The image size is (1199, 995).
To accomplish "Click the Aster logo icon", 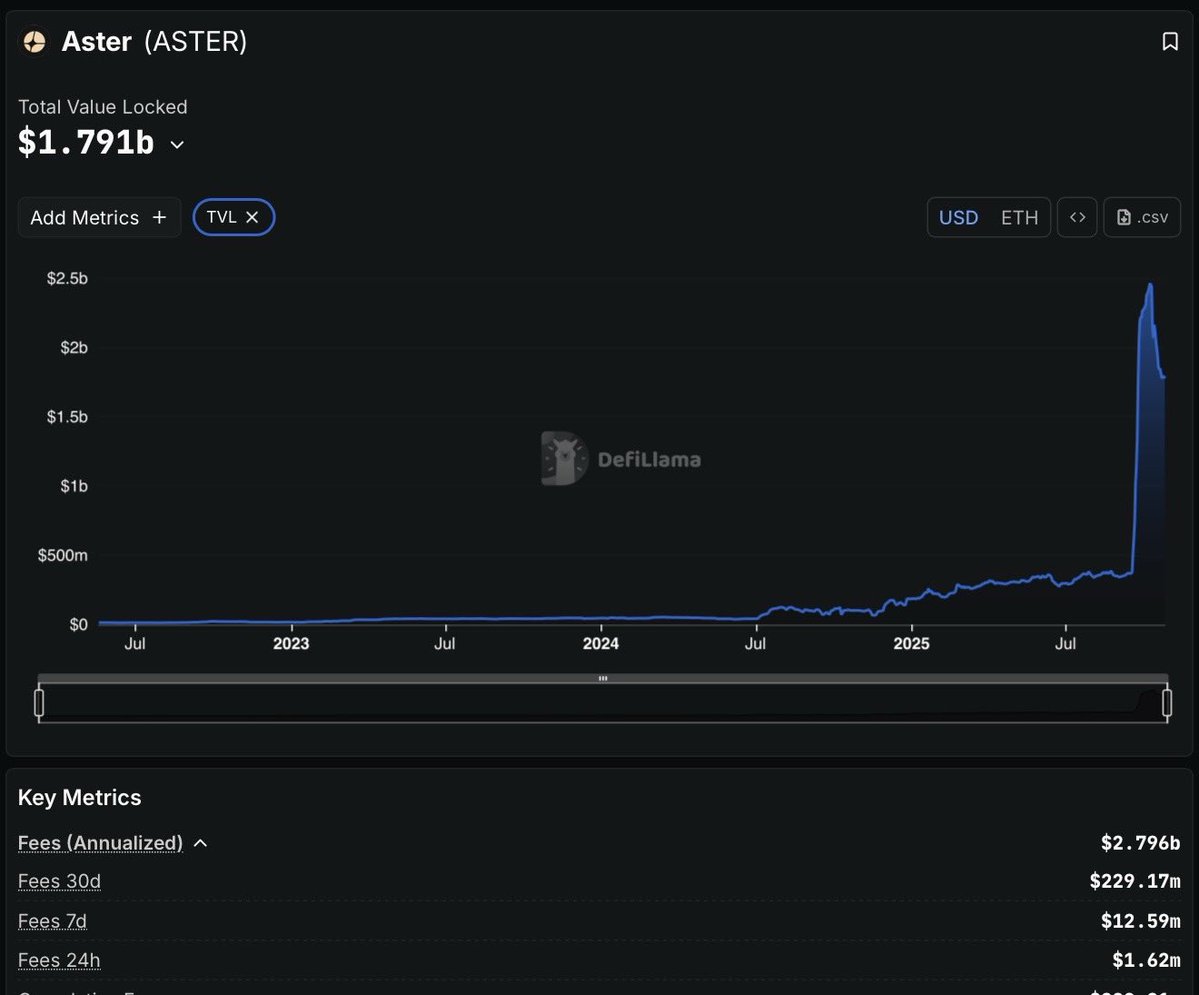I will tap(34, 41).
